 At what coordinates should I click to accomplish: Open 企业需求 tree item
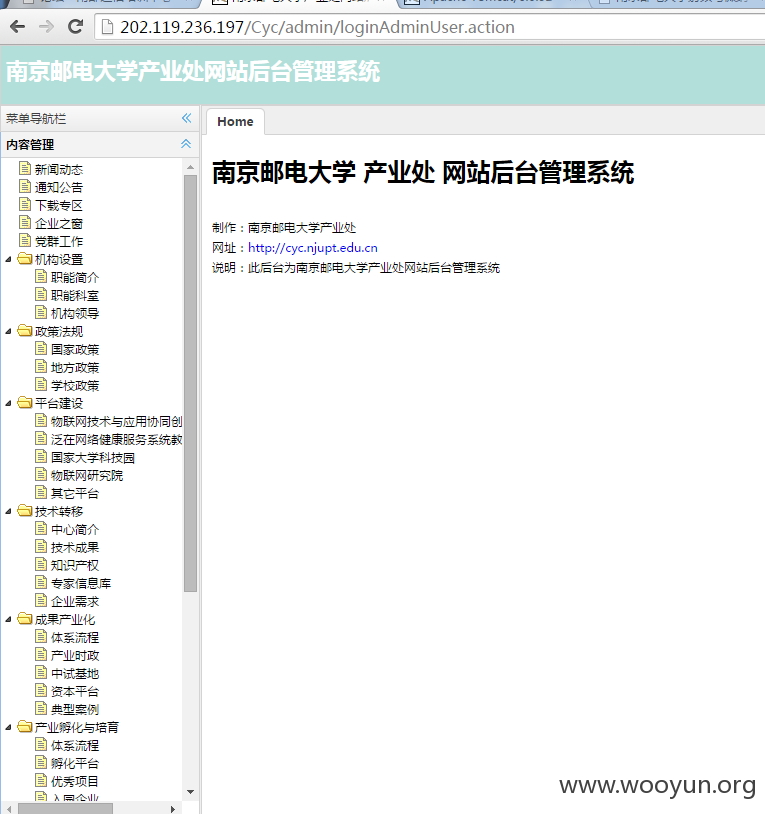pos(75,602)
